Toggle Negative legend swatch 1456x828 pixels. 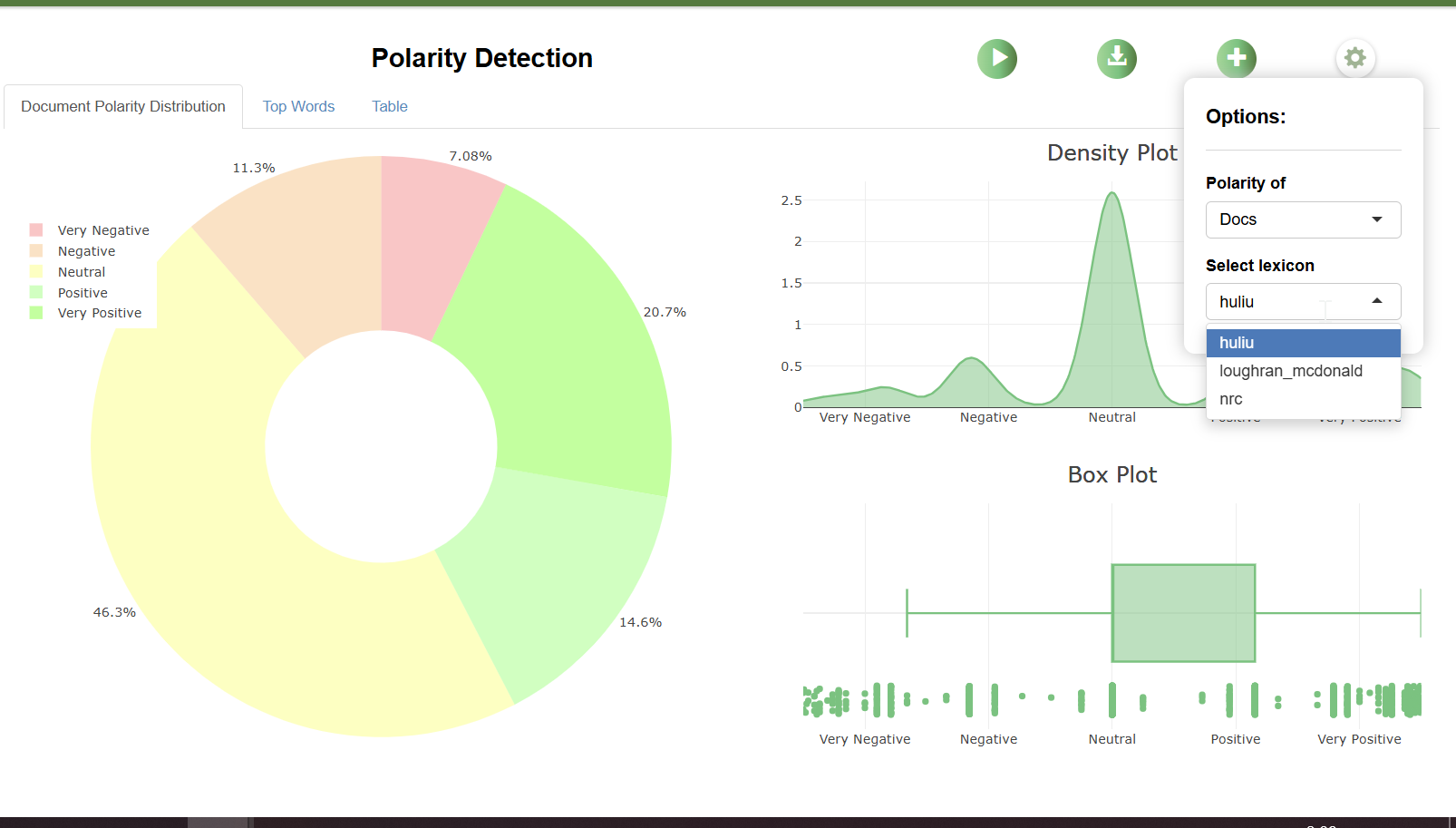click(x=36, y=251)
